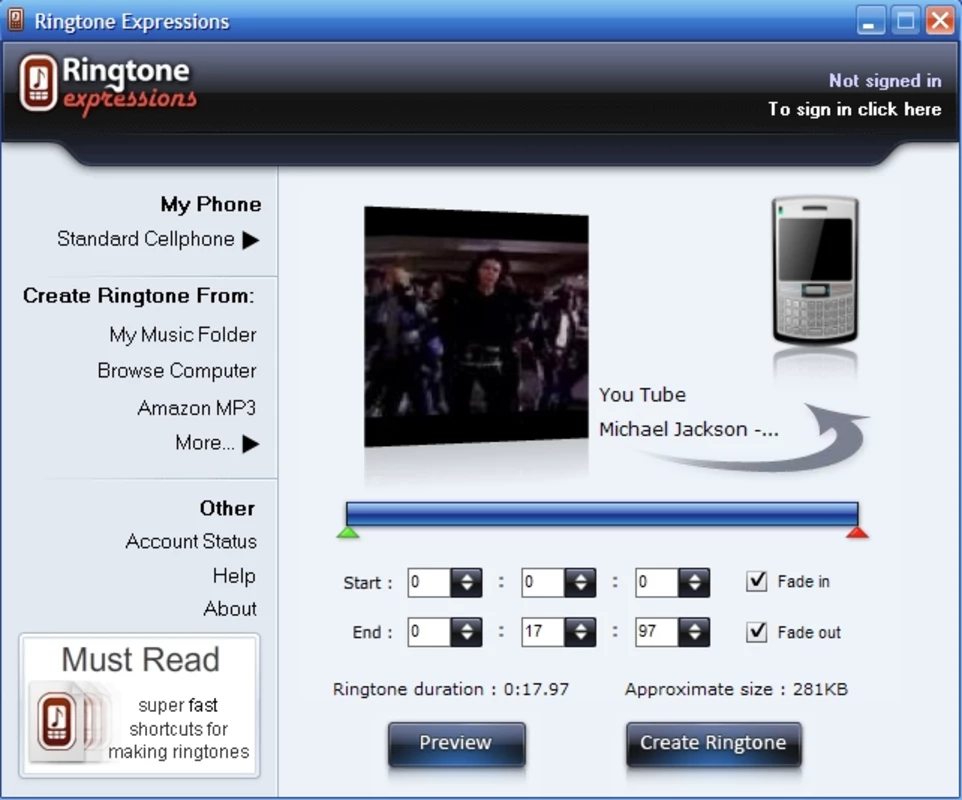Minimize the Ringtone Expressions window

[870, 21]
